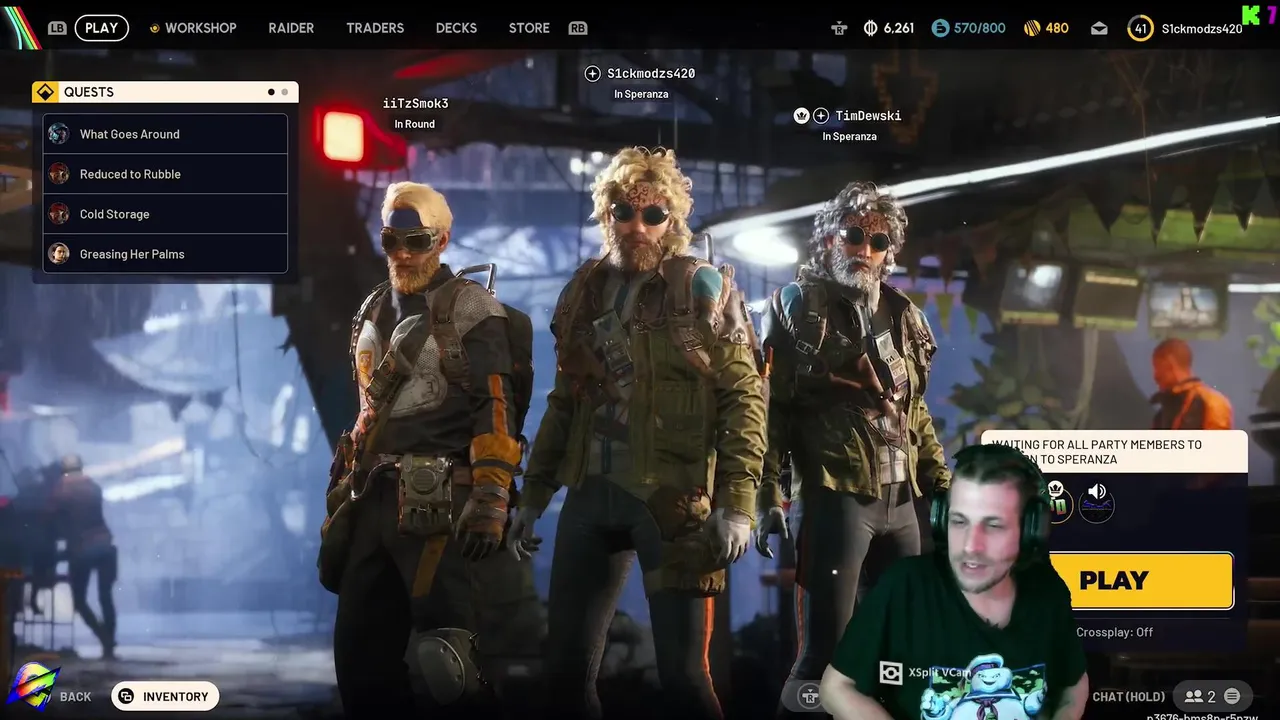Click the XSplit VCam logo icon
This screenshot has width=1280, height=720.
point(891,673)
